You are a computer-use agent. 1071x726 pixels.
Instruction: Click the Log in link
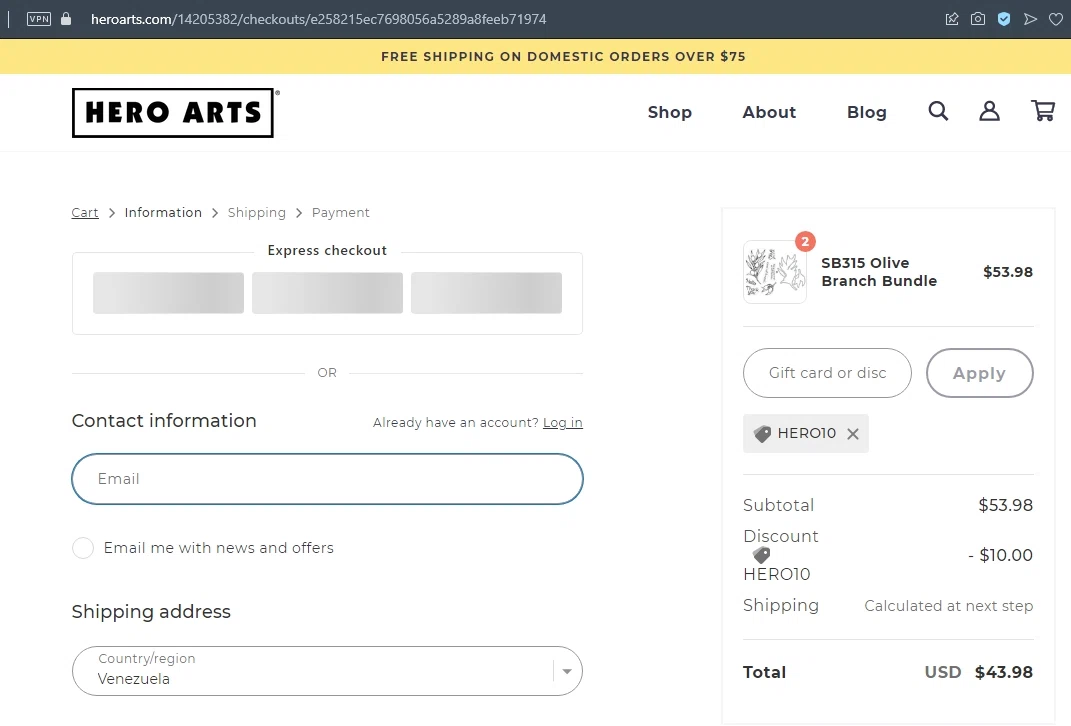(563, 423)
